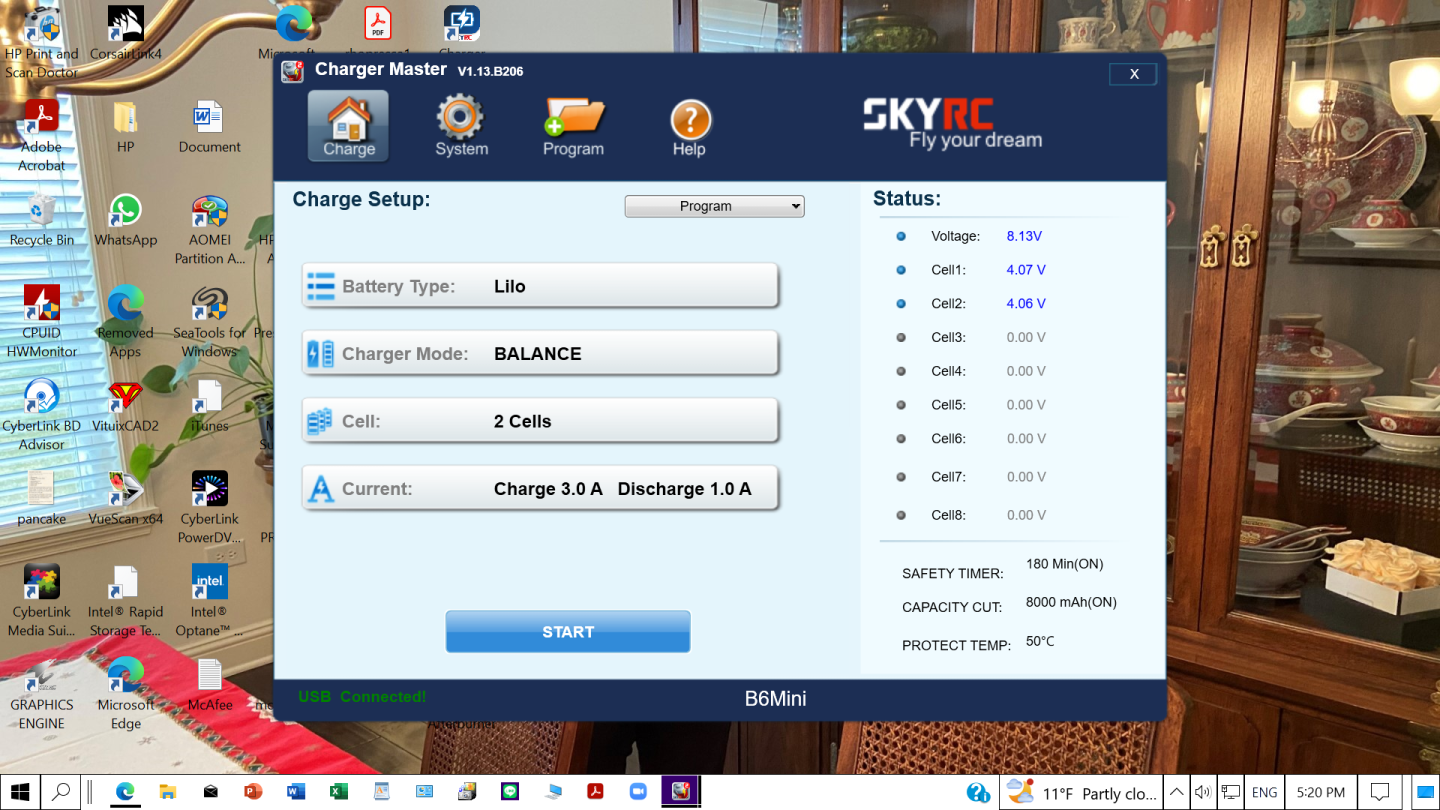Close the Charger Master window
The width and height of the screenshot is (1440, 810).
point(1134,74)
